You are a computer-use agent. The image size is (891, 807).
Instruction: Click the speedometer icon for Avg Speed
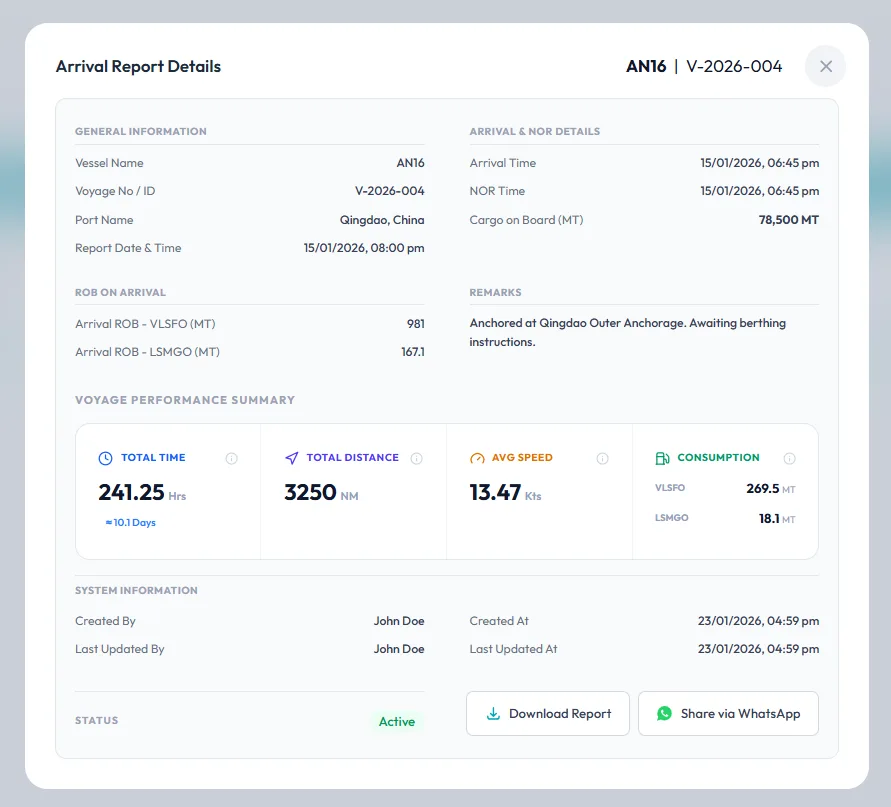(477, 458)
